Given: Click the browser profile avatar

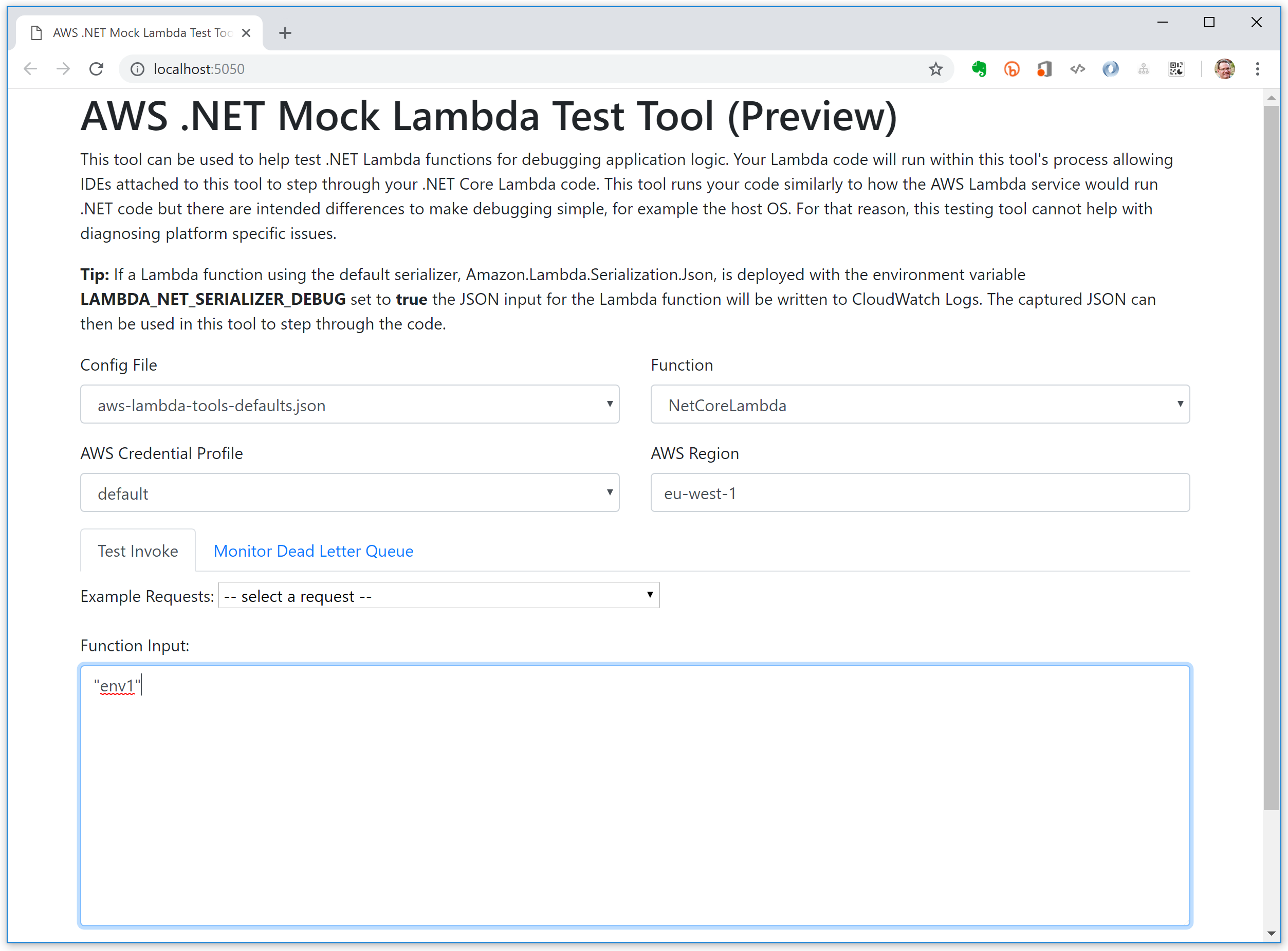Looking at the screenshot, I should 1224,68.
